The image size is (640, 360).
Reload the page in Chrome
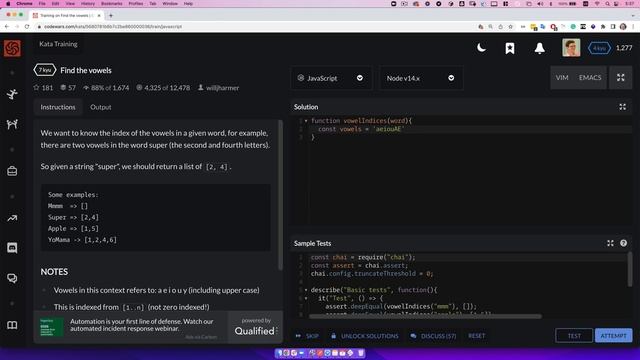[27, 27]
